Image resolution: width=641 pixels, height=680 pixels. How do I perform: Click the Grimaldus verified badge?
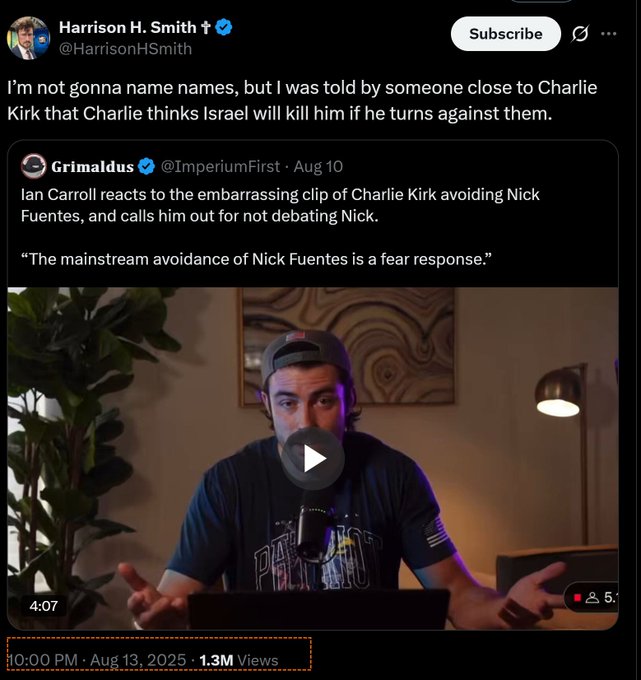point(147,167)
